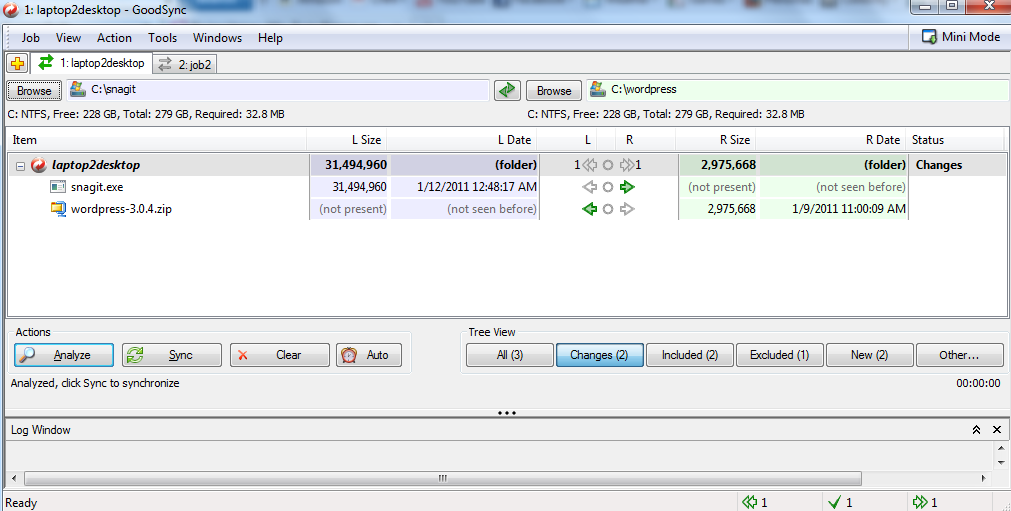Switch to the 1: laptop2desktop tab
The height and width of the screenshot is (511, 1011).
point(92,63)
